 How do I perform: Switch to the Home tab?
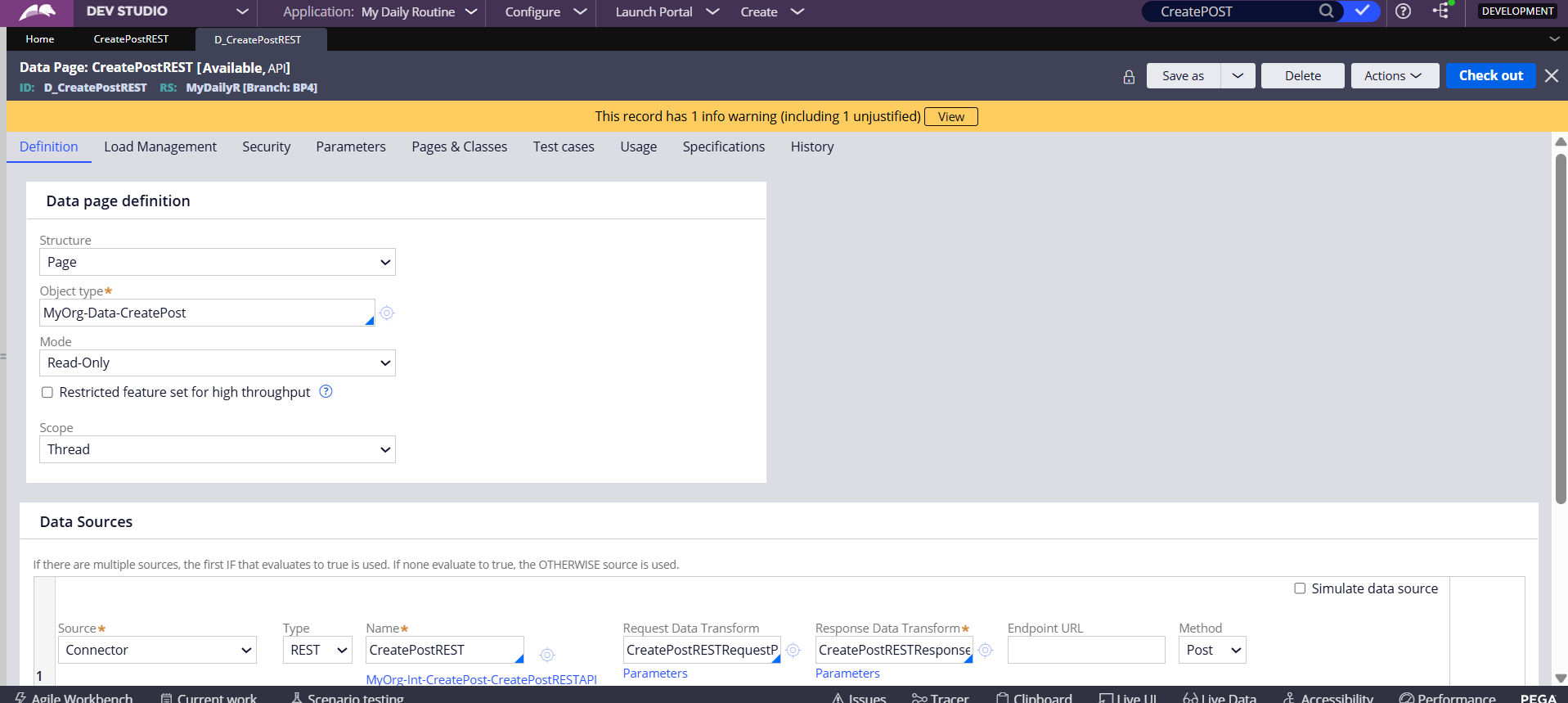39,38
